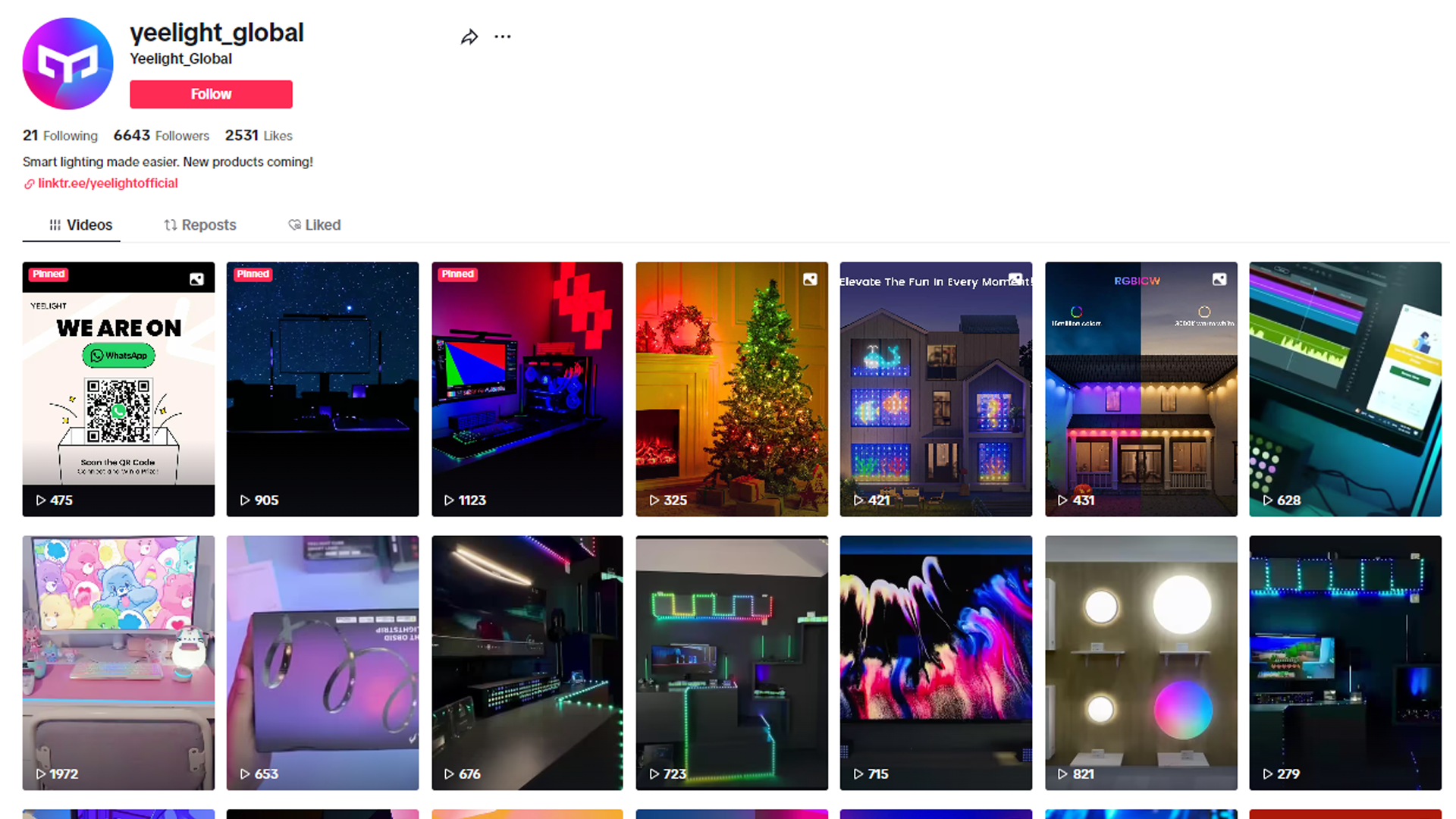Click the share arrow icon
1456x819 pixels.
[469, 36]
